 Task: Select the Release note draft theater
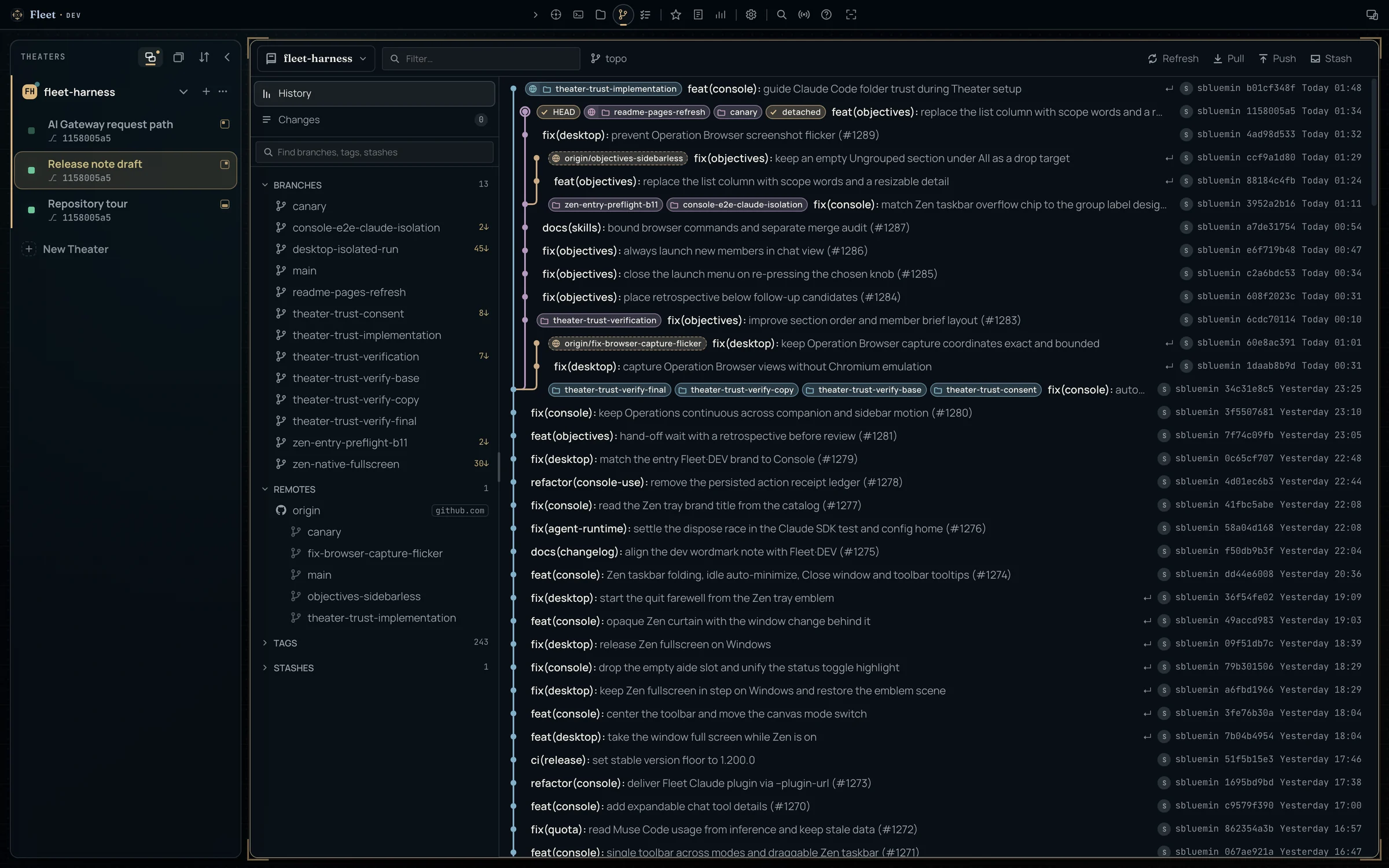126,170
